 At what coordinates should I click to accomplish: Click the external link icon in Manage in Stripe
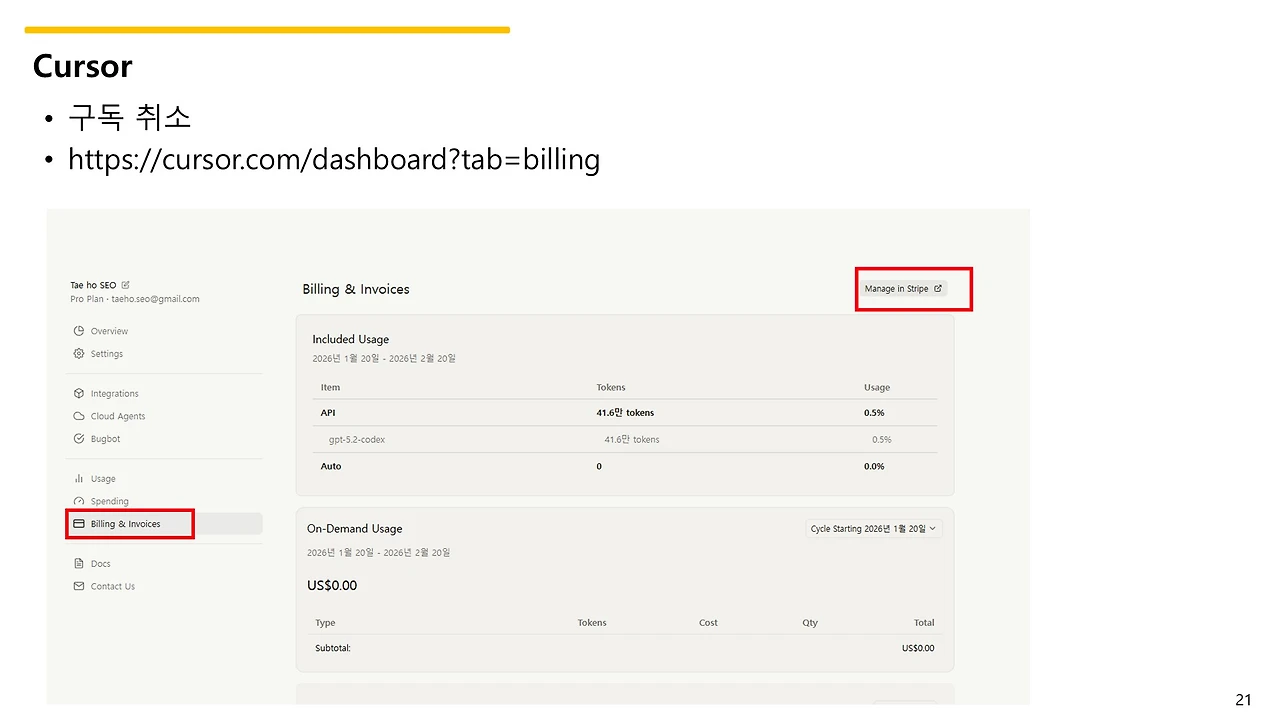(938, 289)
